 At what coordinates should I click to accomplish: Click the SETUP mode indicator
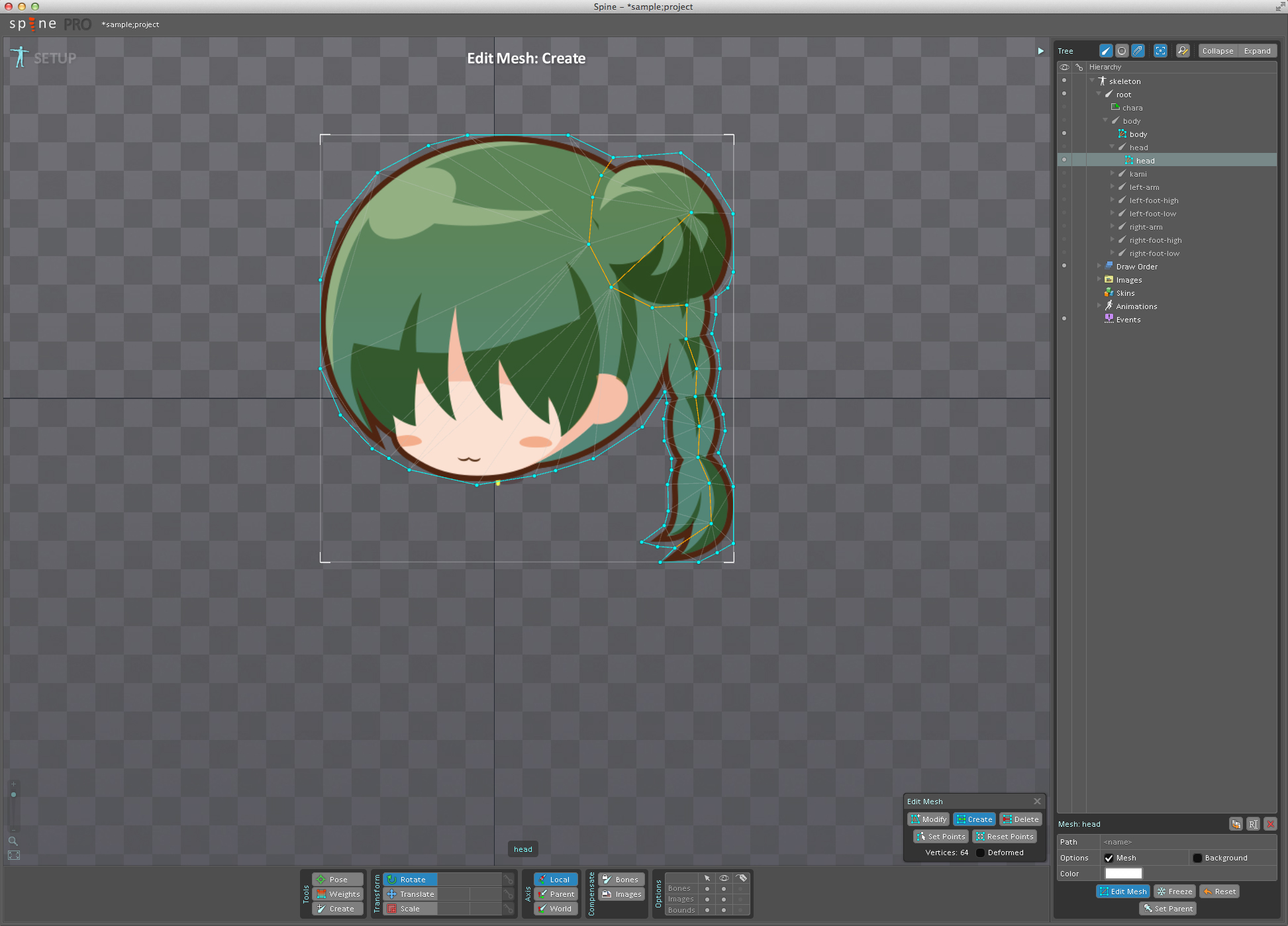(x=44, y=58)
